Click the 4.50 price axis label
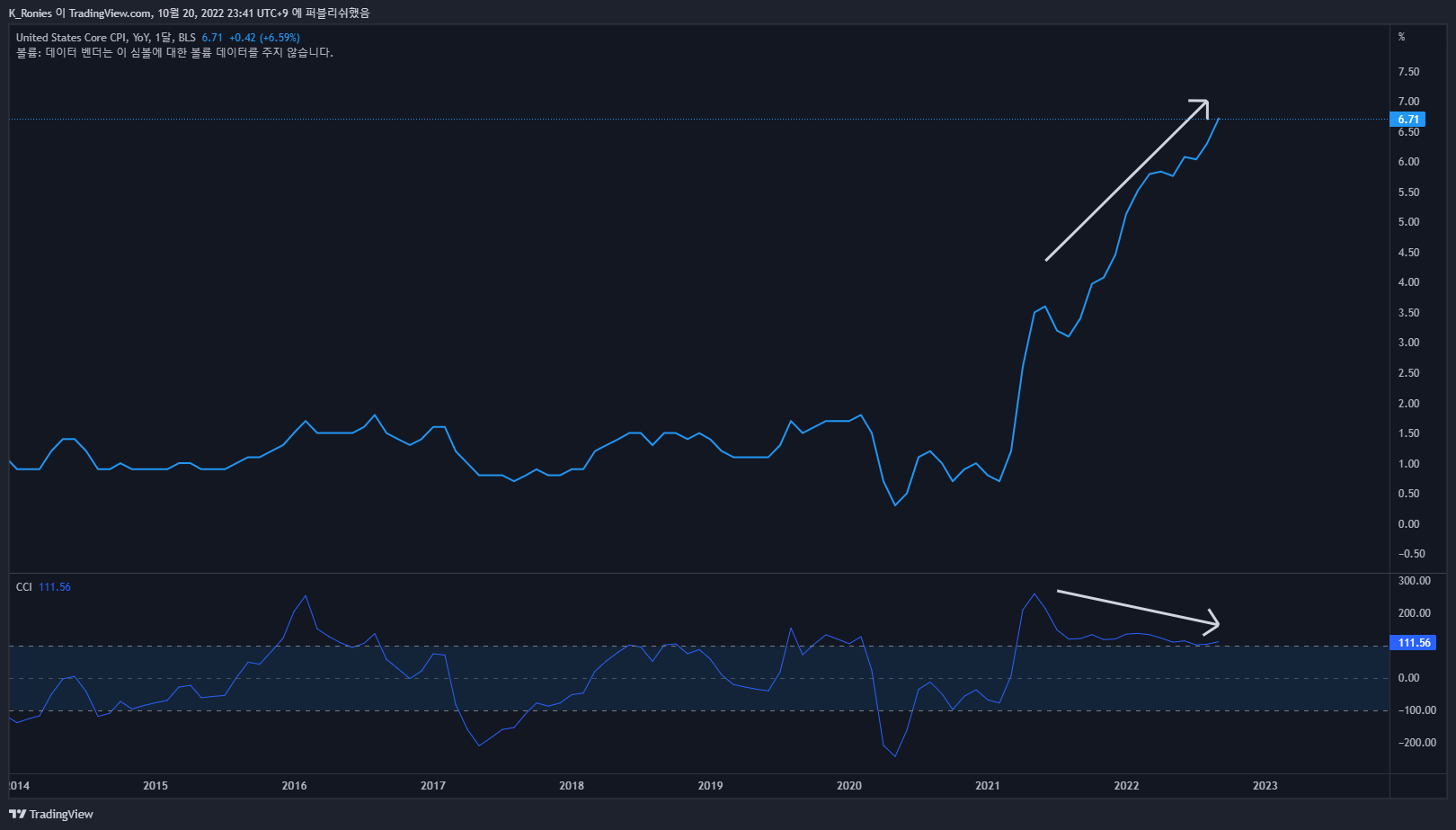 click(1408, 253)
